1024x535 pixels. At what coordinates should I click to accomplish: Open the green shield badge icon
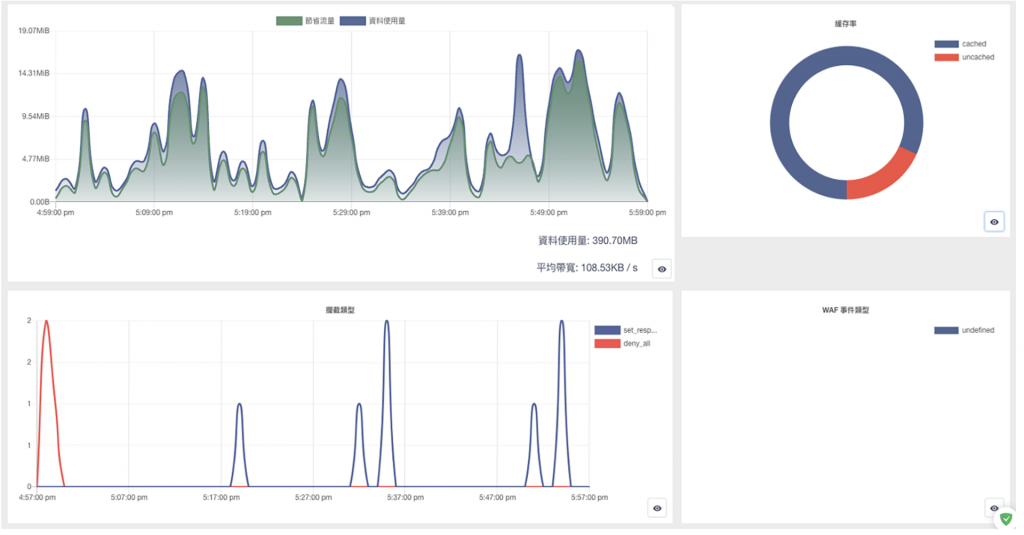(x=1006, y=519)
